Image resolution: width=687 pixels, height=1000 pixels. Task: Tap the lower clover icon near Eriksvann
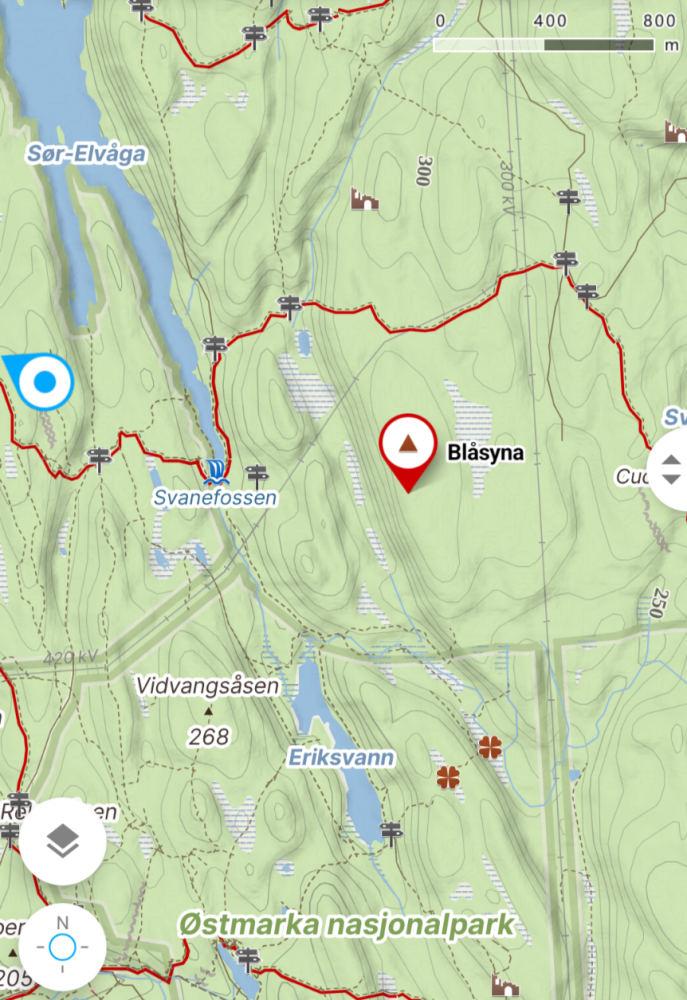click(448, 777)
